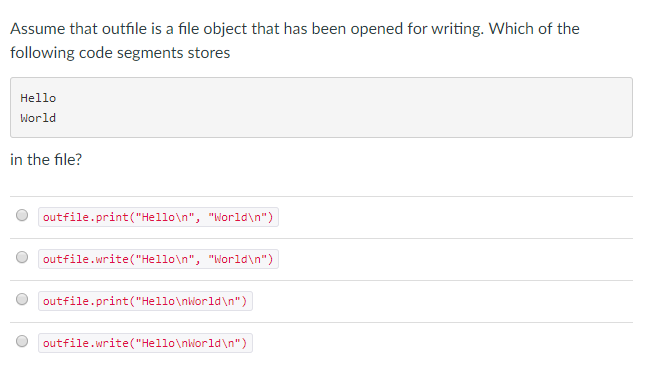Screen dimensions: 645x367
Task: Select radio button for outfile.write("Hello\n", "World\n")
Action: [22, 257]
